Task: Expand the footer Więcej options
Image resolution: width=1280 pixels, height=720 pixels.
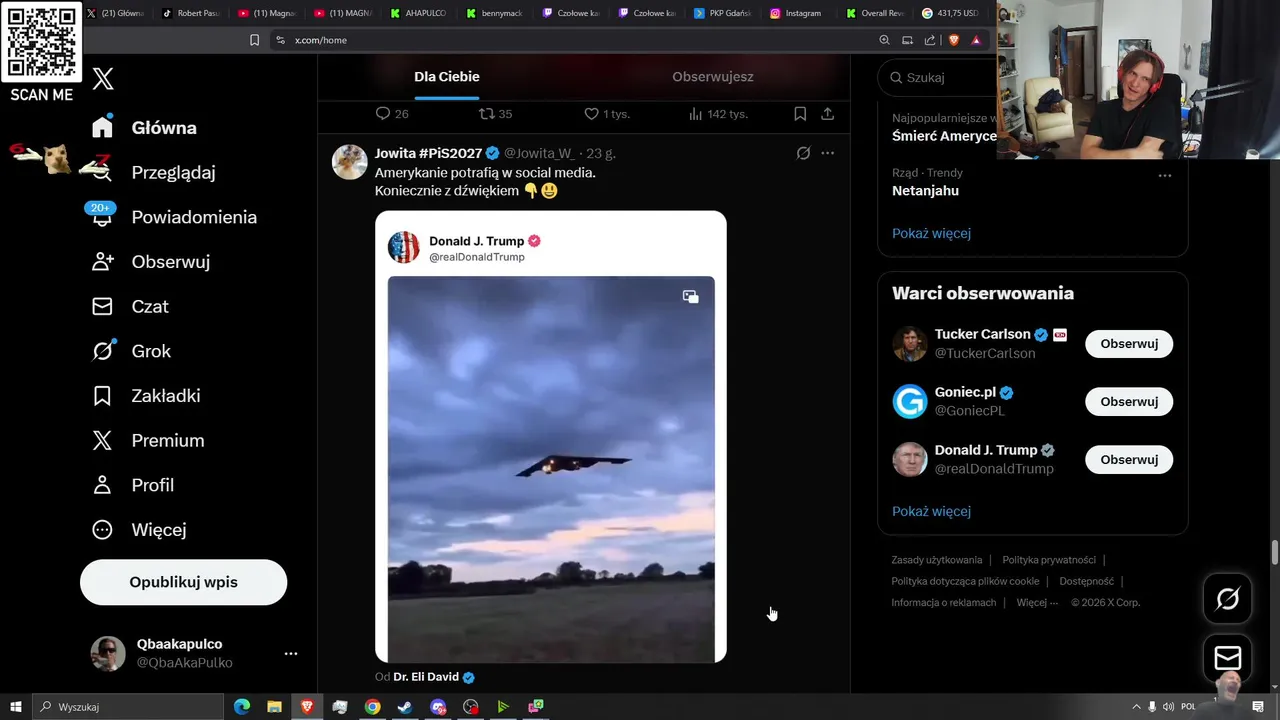Action: (1037, 603)
